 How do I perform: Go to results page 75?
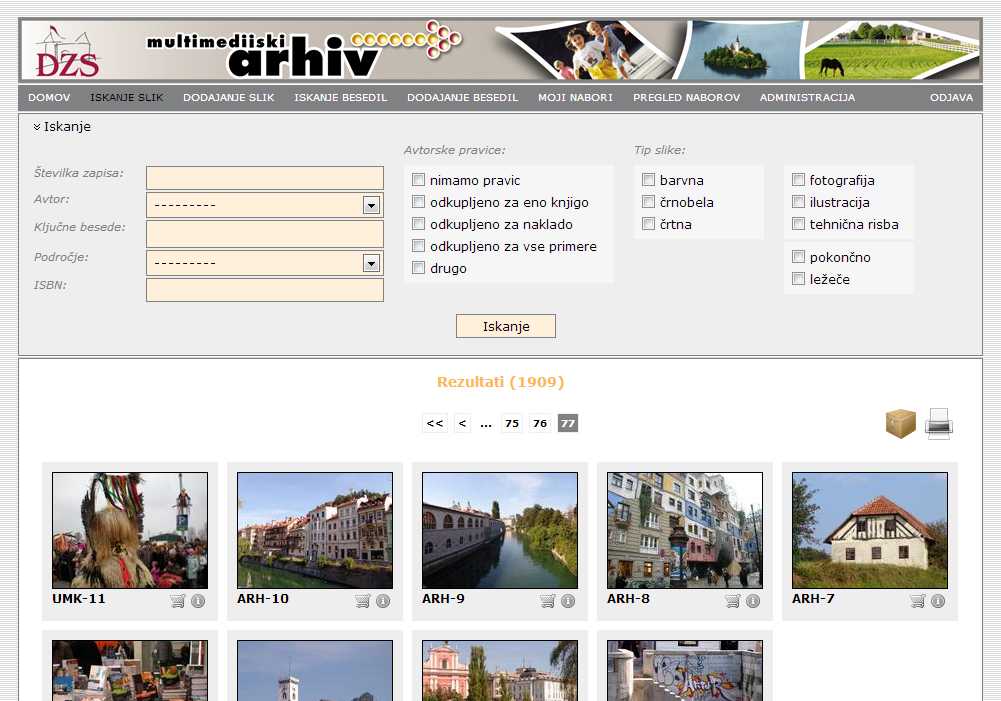click(512, 423)
